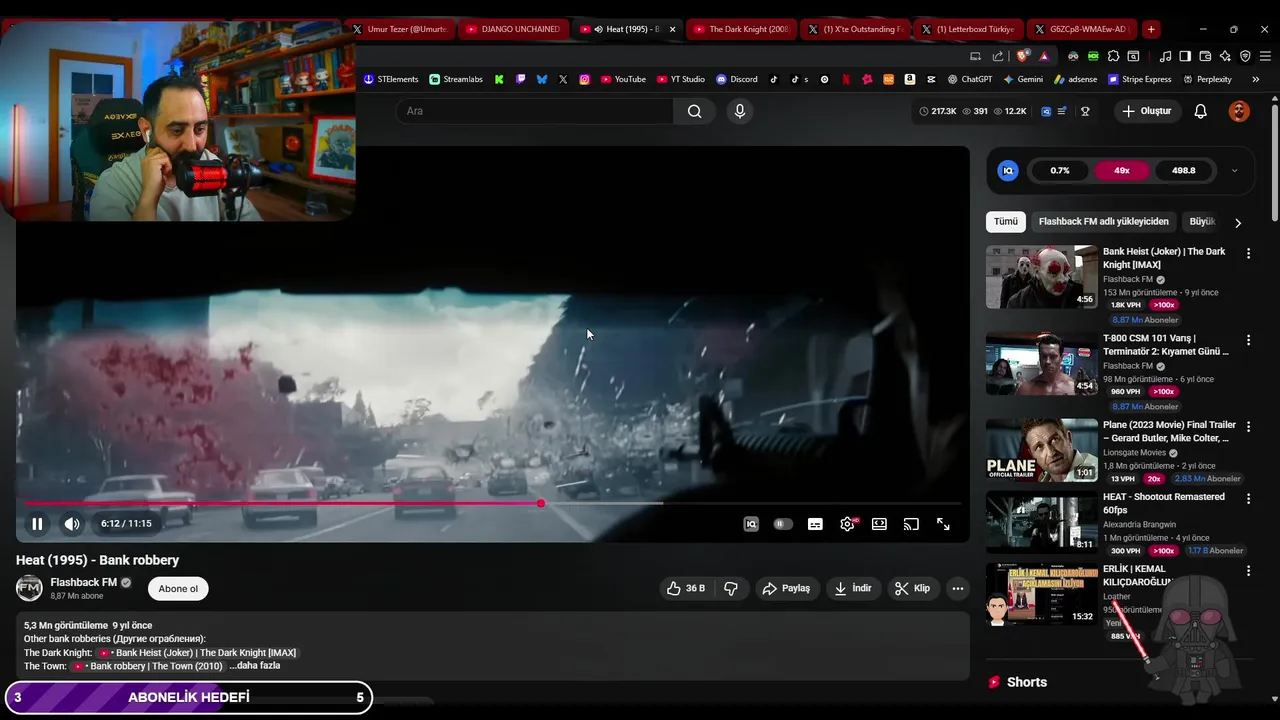The width and height of the screenshot is (1280, 720).
Task: Click the vidIQ IQ logo in the sidebar
Action: click(1008, 171)
